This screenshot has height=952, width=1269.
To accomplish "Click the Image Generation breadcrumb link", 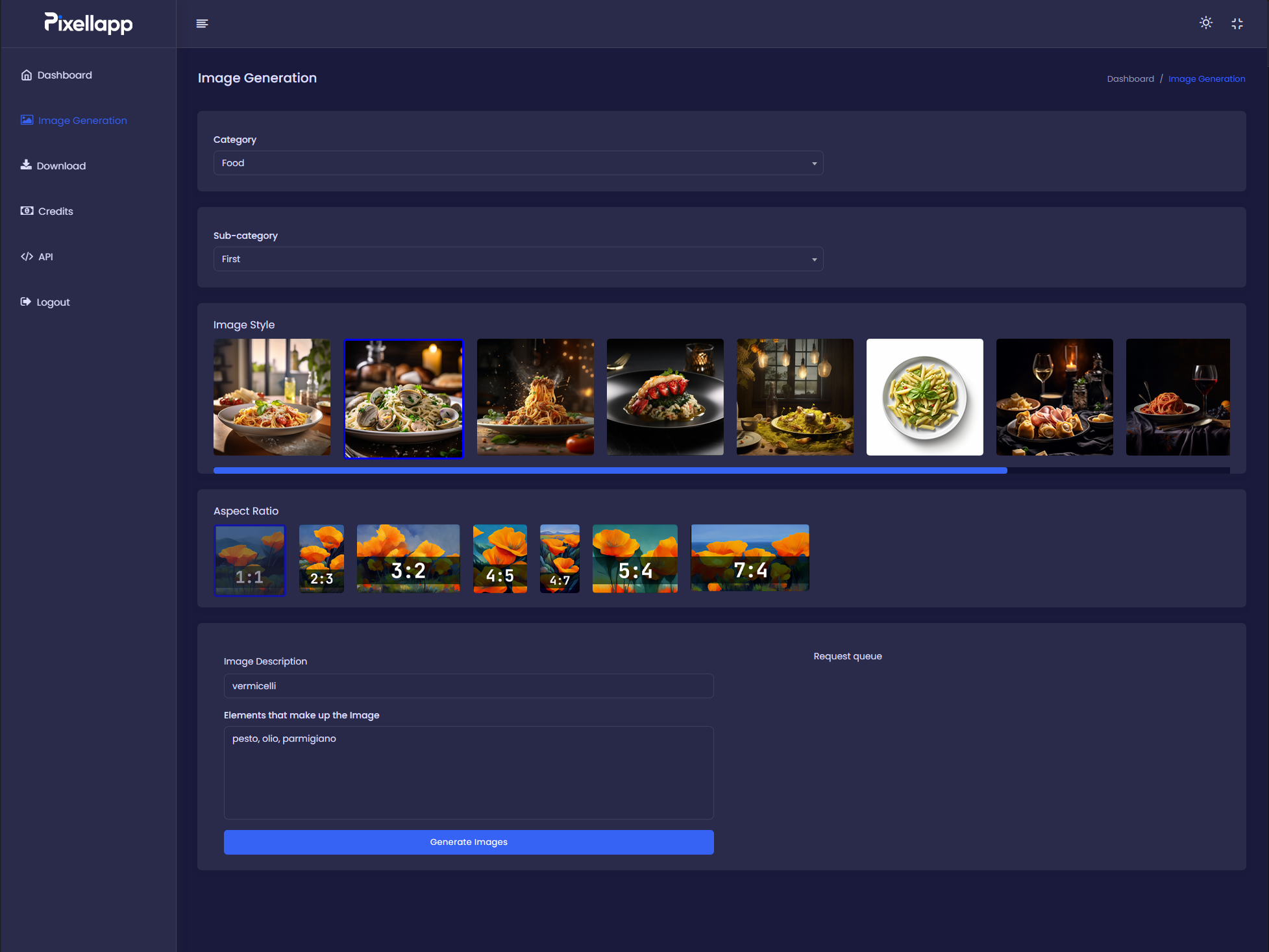I will point(1207,79).
